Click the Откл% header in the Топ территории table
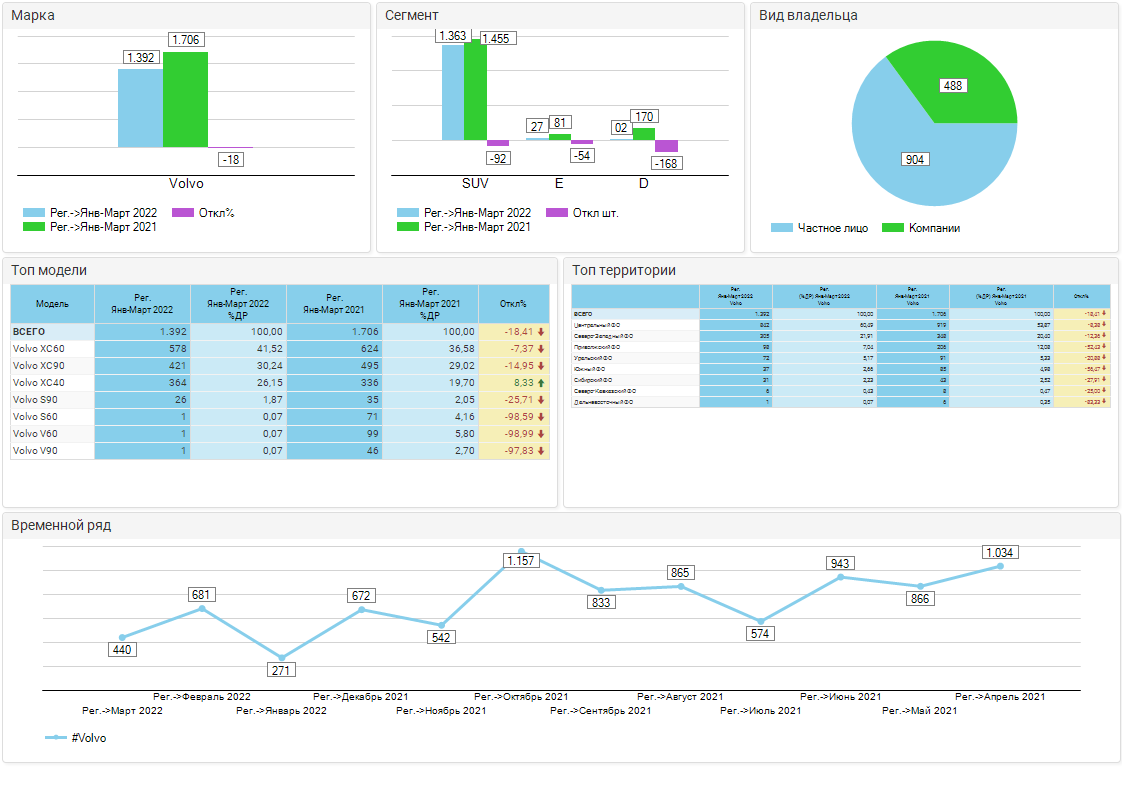Image resolution: width=1122 pixels, height=793 pixels. tap(1081, 296)
